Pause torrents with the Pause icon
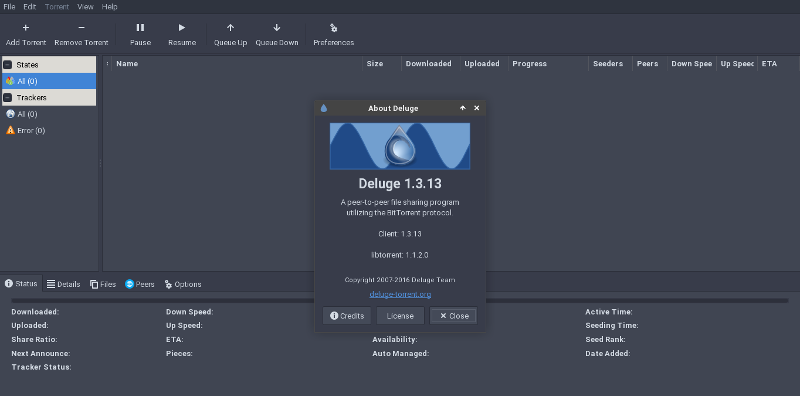The image size is (800, 396). [x=140, y=28]
